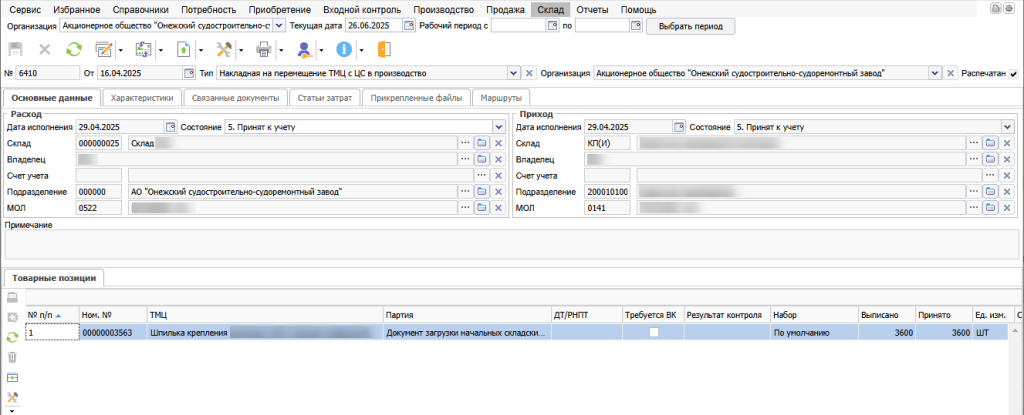
Task: Sort by the № п/п column header
Action: [52, 315]
